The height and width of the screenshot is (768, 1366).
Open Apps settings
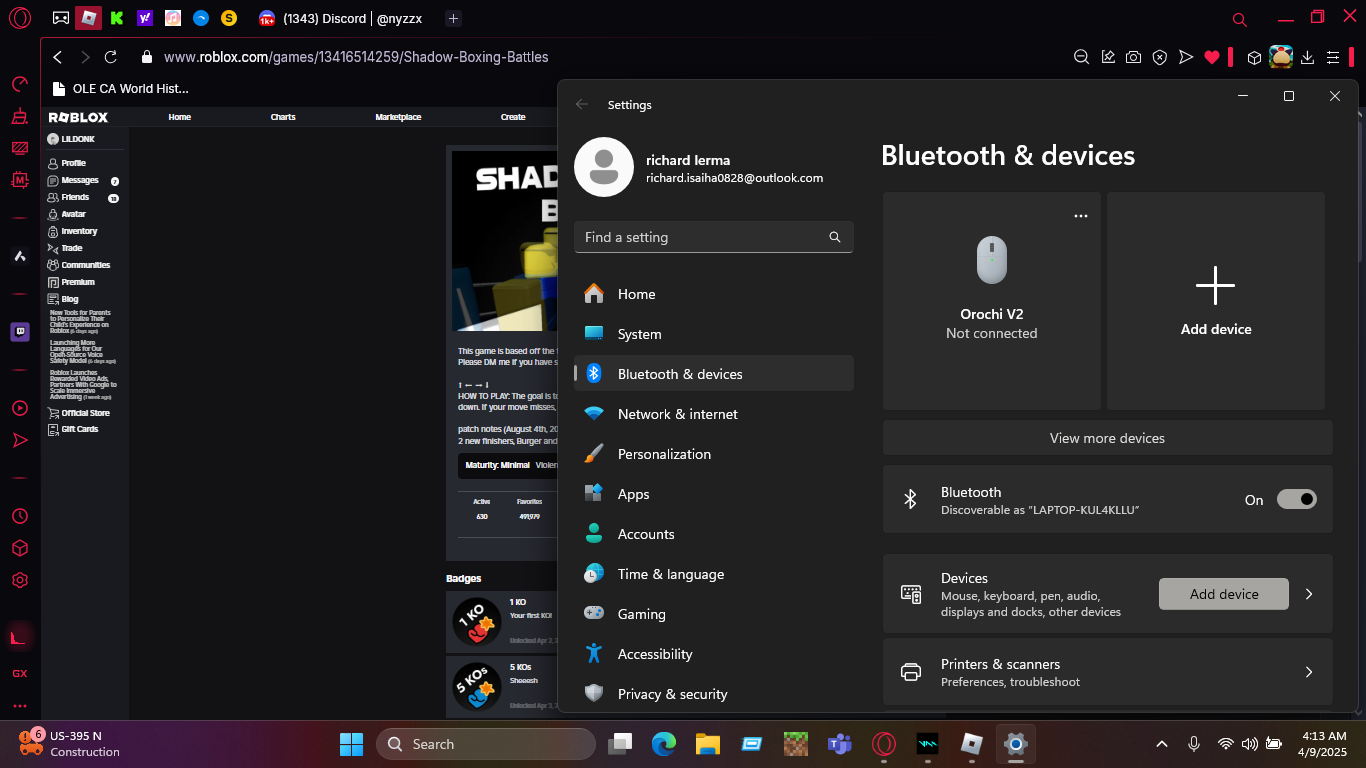(714, 494)
